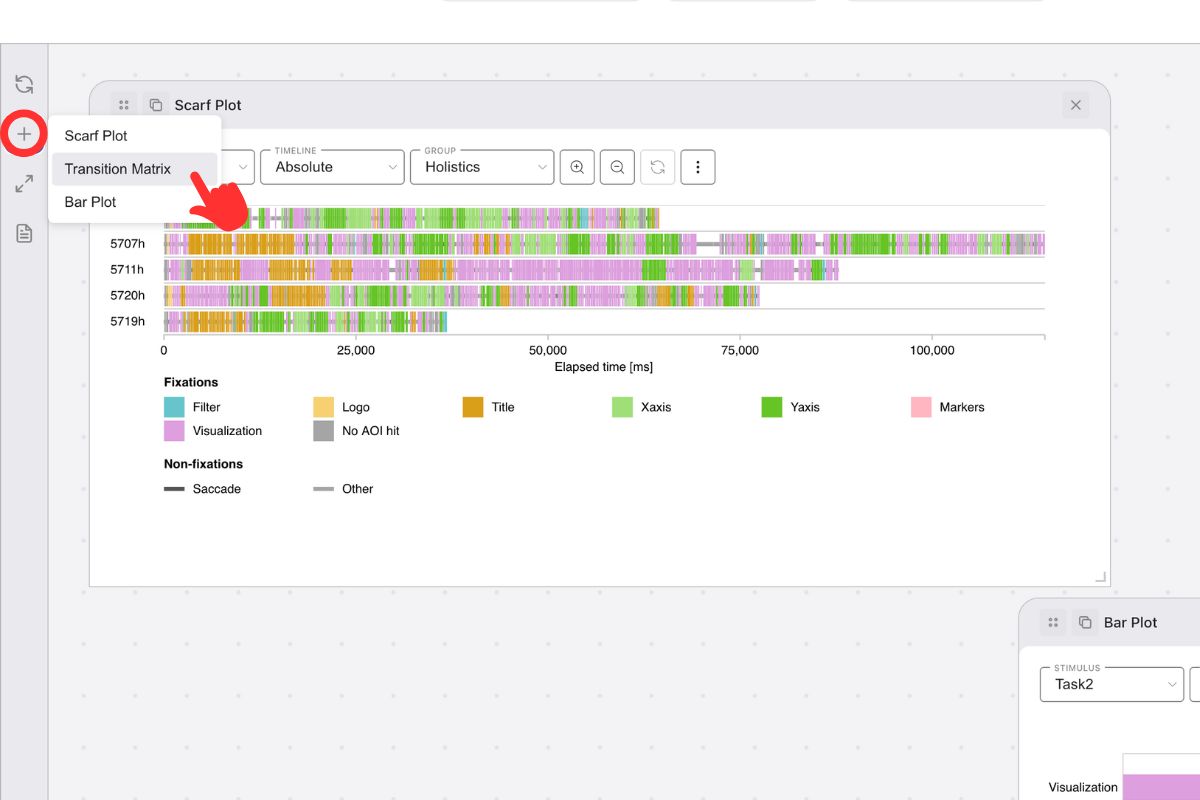The height and width of the screenshot is (800, 1200).
Task: Grab the Bar Plot drag handle icon
Action: click(1052, 622)
